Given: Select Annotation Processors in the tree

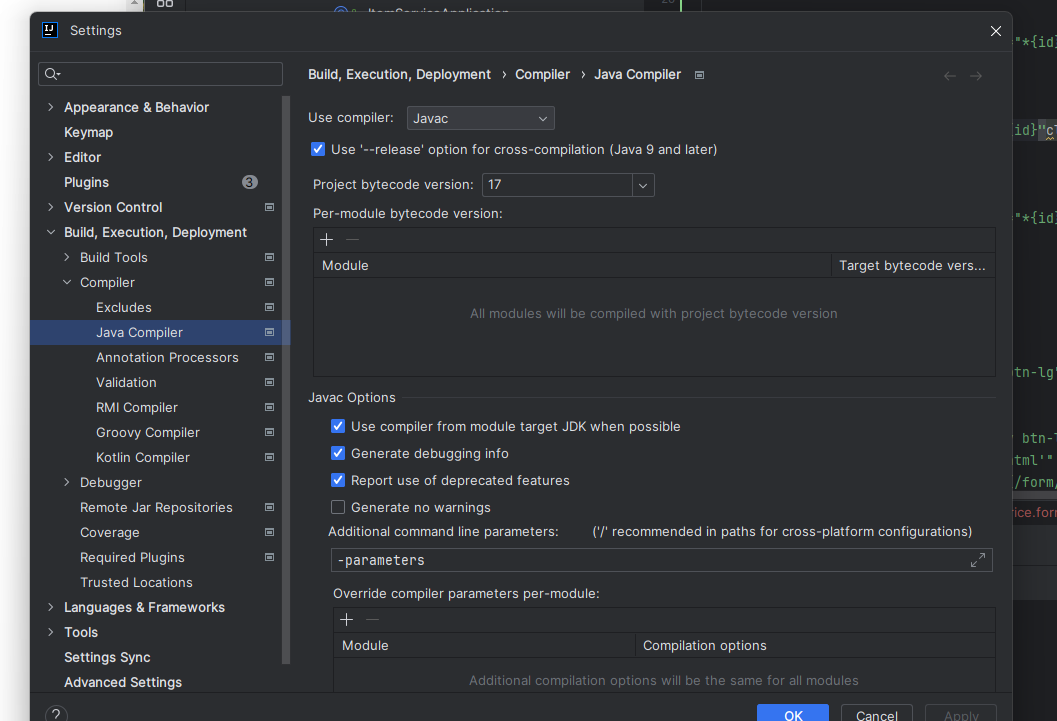Looking at the screenshot, I should pos(167,357).
